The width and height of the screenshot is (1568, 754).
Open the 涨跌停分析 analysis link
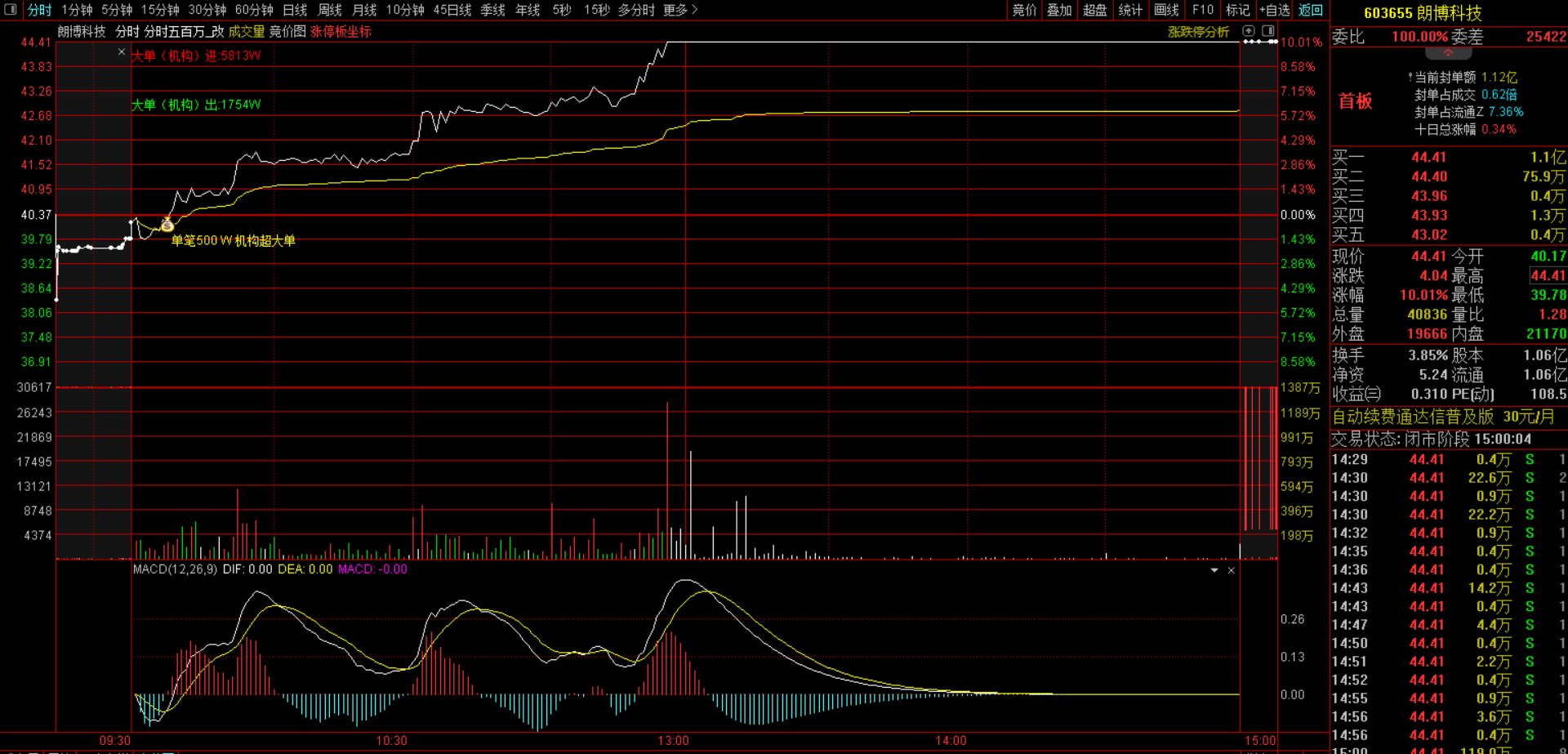tap(1198, 32)
